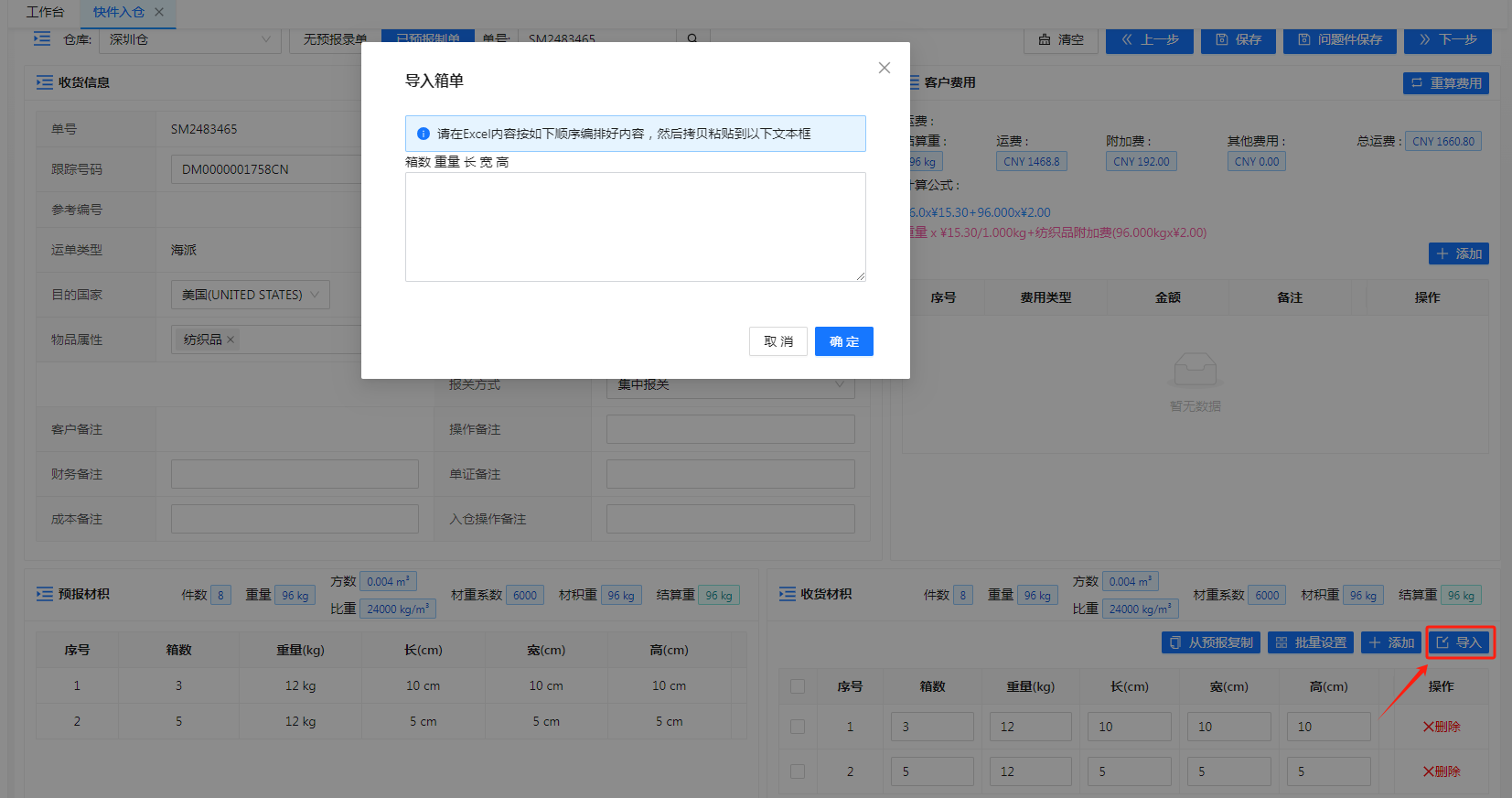The image size is (1512, 798).
Task: Delete row 1 in 收货材积 table
Action: click(x=1442, y=727)
